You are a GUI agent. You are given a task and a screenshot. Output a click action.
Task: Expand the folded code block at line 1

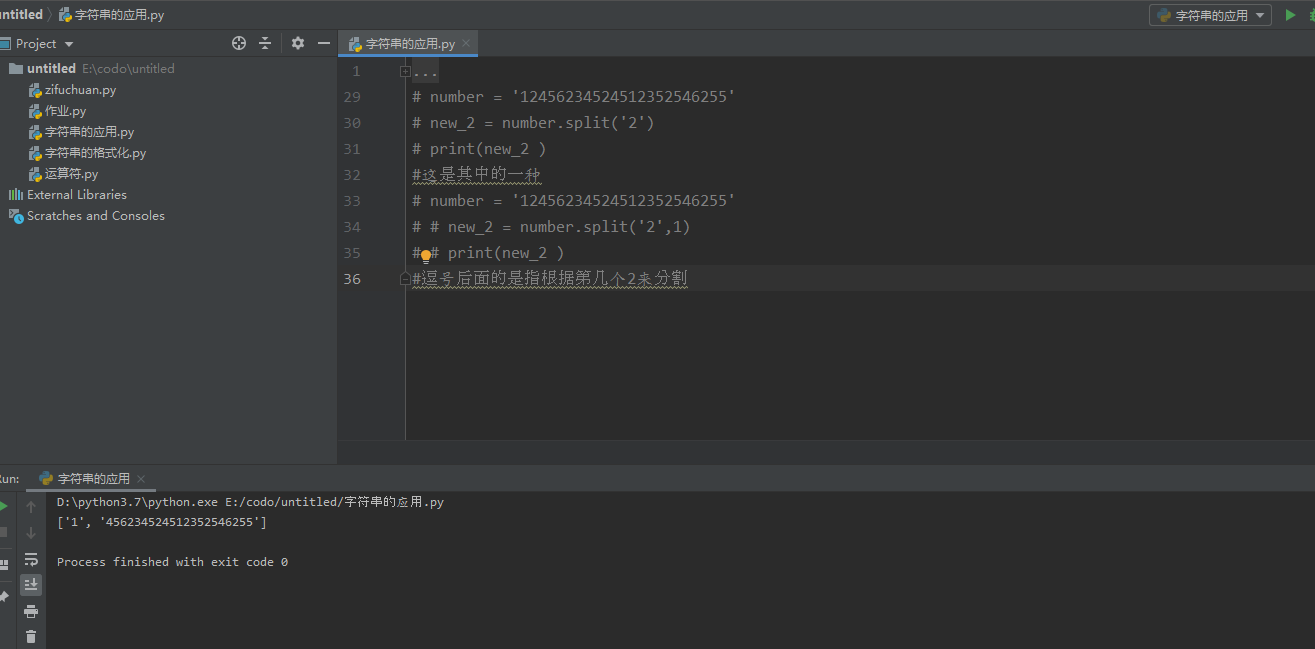[405, 71]
